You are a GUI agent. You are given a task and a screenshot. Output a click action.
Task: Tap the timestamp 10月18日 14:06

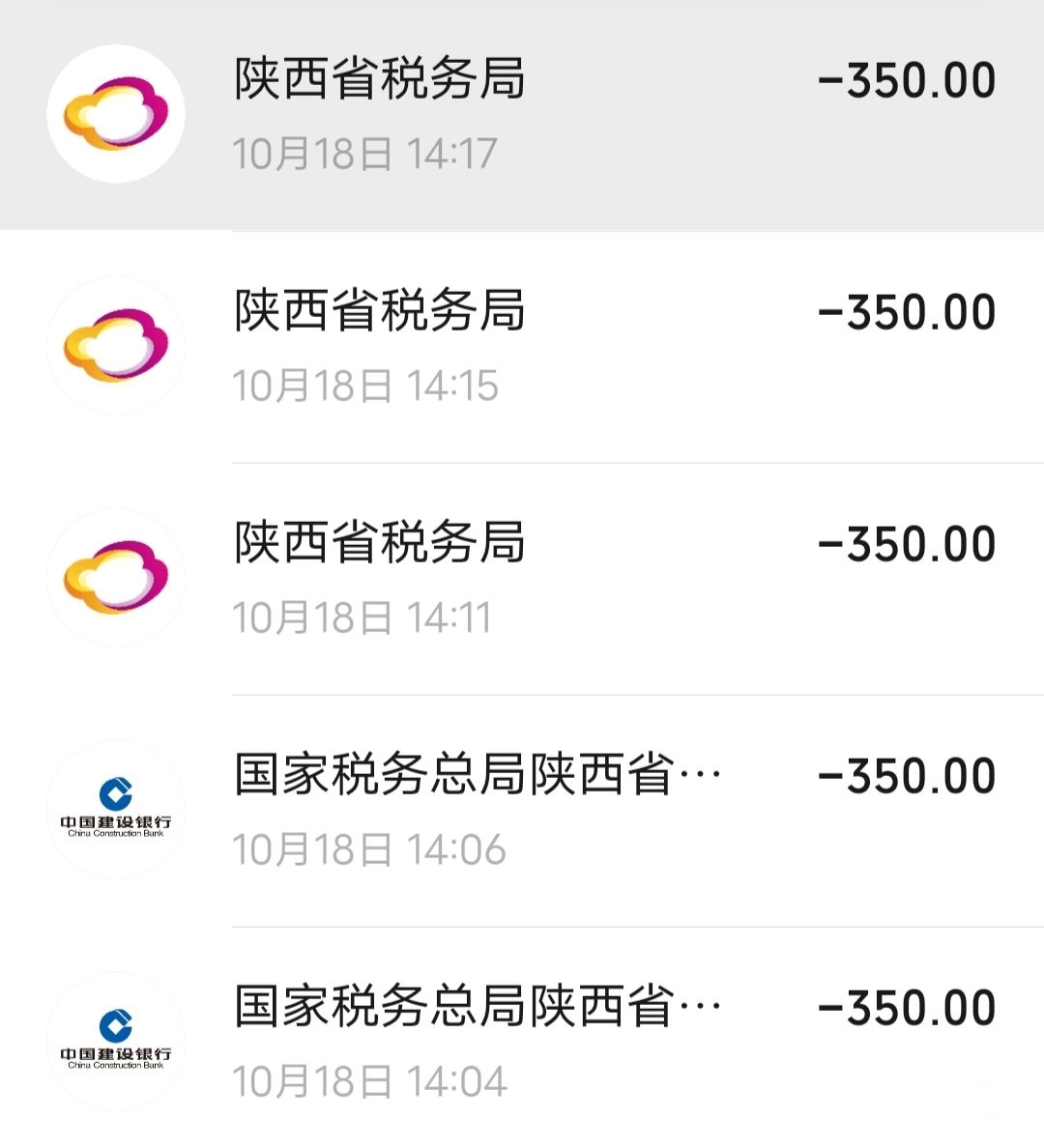pyautogui.click(x=369, y=849)
